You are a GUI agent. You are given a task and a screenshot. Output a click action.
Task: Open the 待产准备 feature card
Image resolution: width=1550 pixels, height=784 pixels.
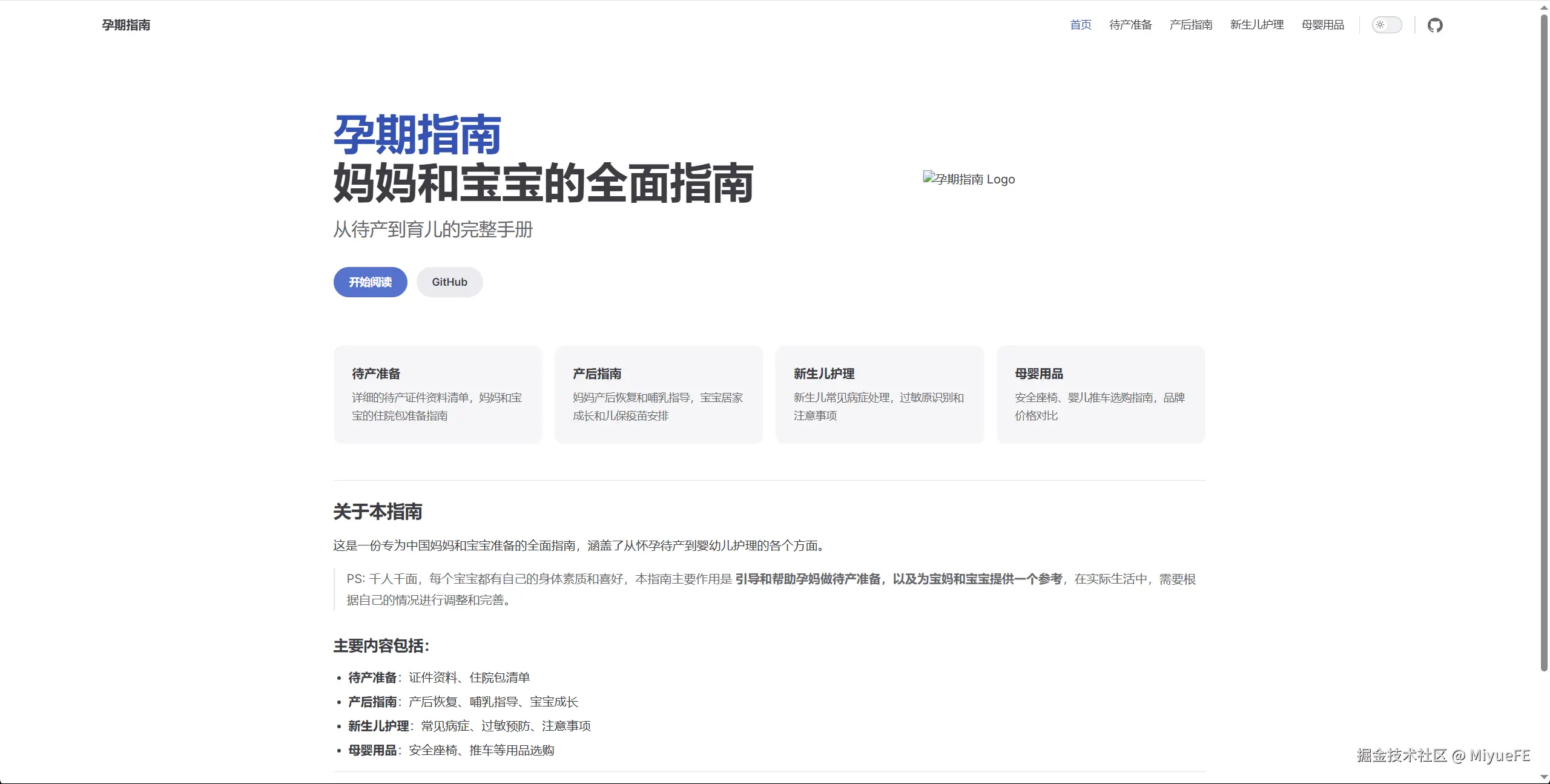point(437,394)
